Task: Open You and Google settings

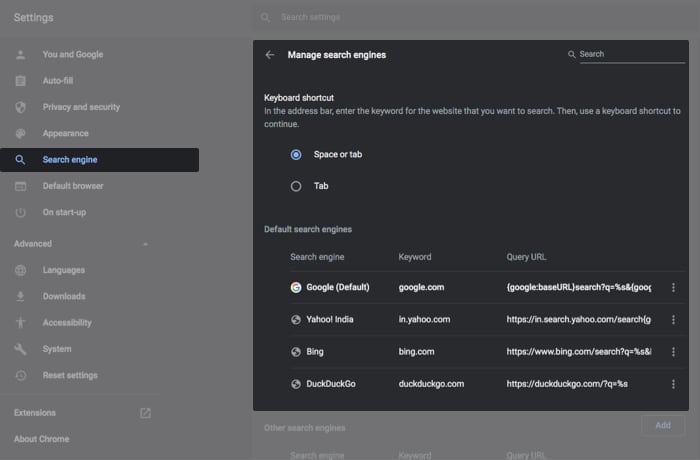Action: pos(73,54)
